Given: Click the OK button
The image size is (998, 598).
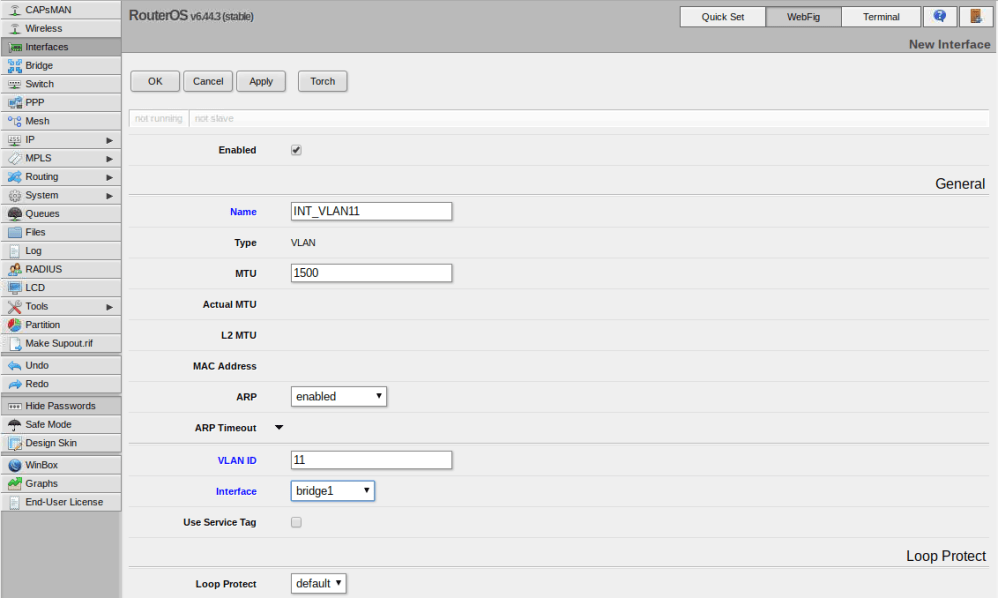Looking at the screenshot, I should 155,81.
